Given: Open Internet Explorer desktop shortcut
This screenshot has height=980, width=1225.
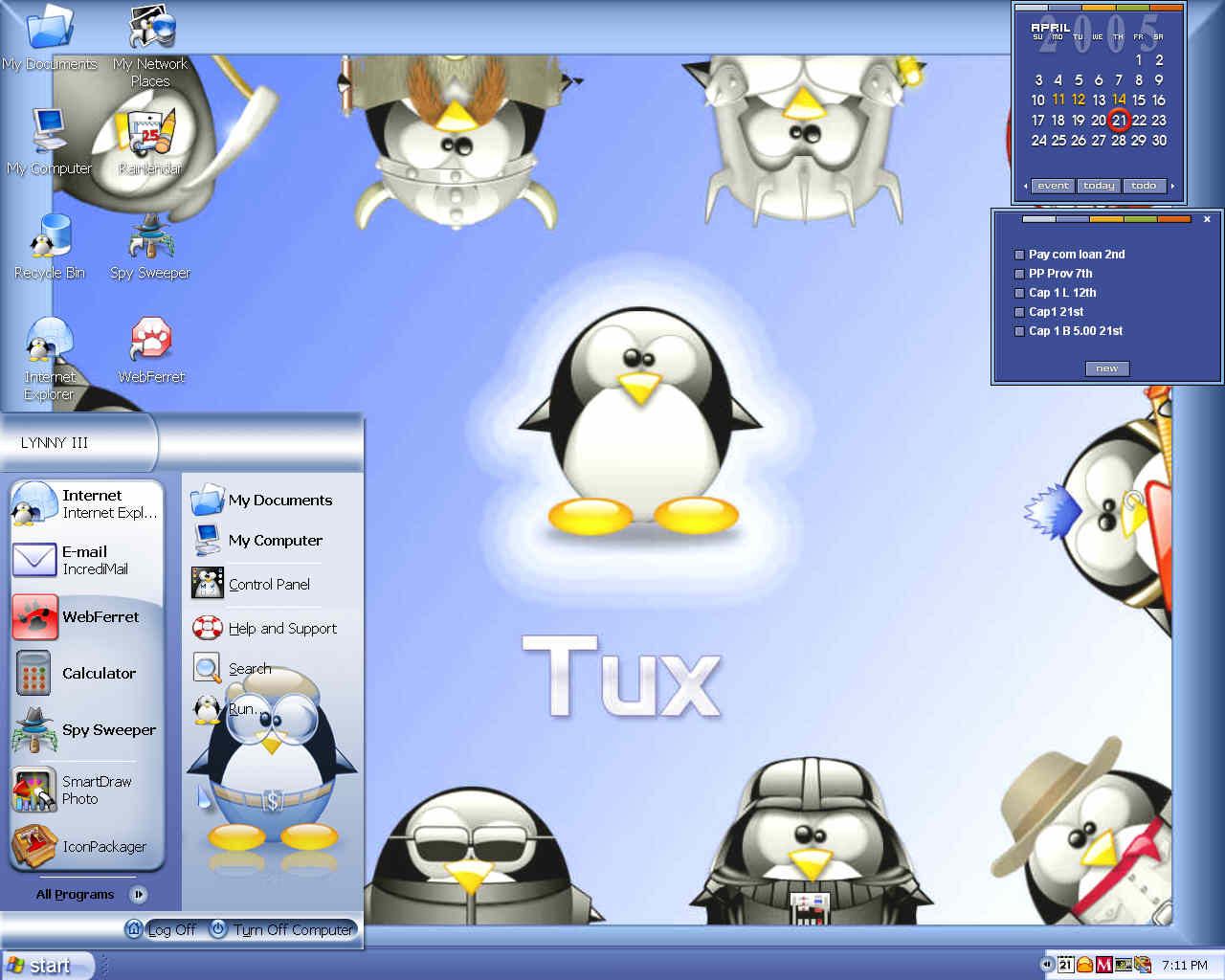Looking at the screenshot, I should click(50, 359).
